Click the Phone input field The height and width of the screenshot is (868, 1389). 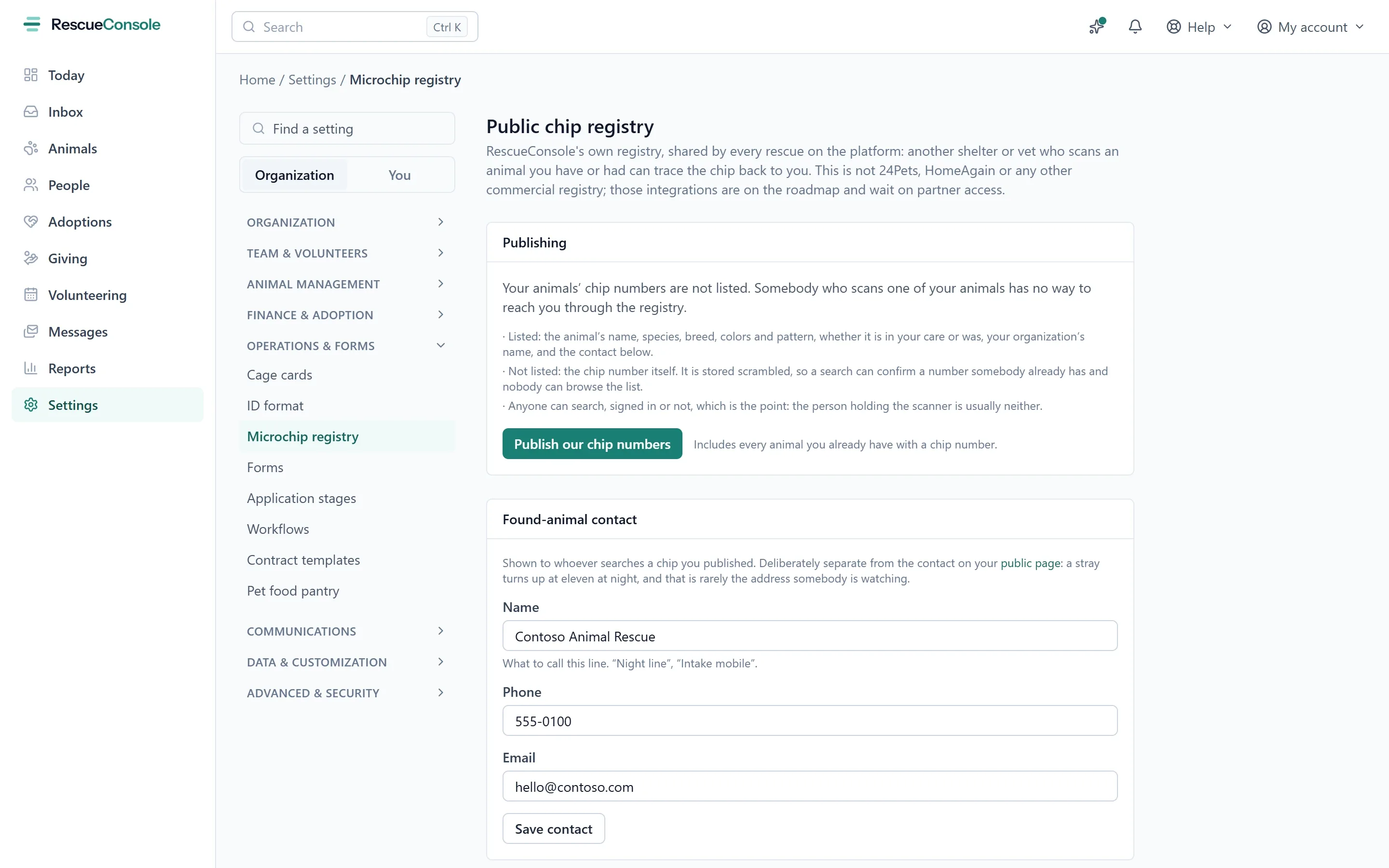point(810,720)
